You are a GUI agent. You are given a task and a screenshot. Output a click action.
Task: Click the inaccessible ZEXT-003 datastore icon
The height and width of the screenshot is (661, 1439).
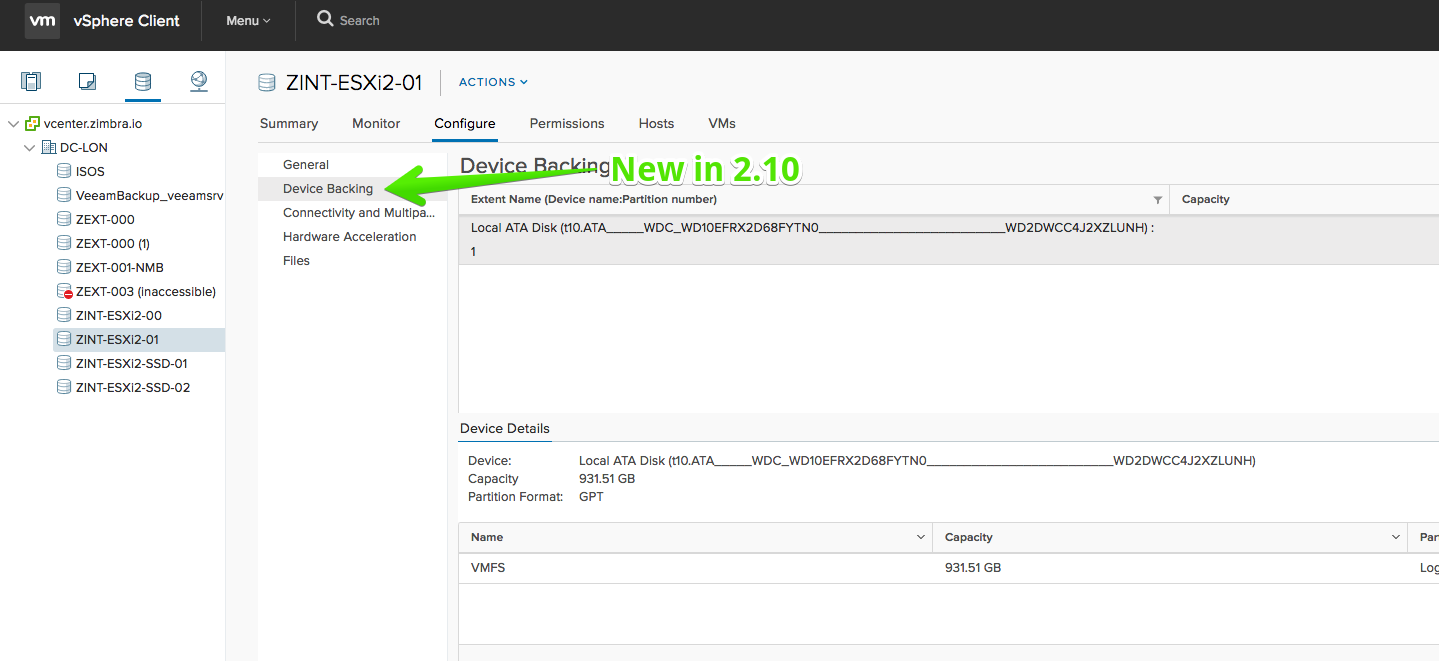[64, 291]
